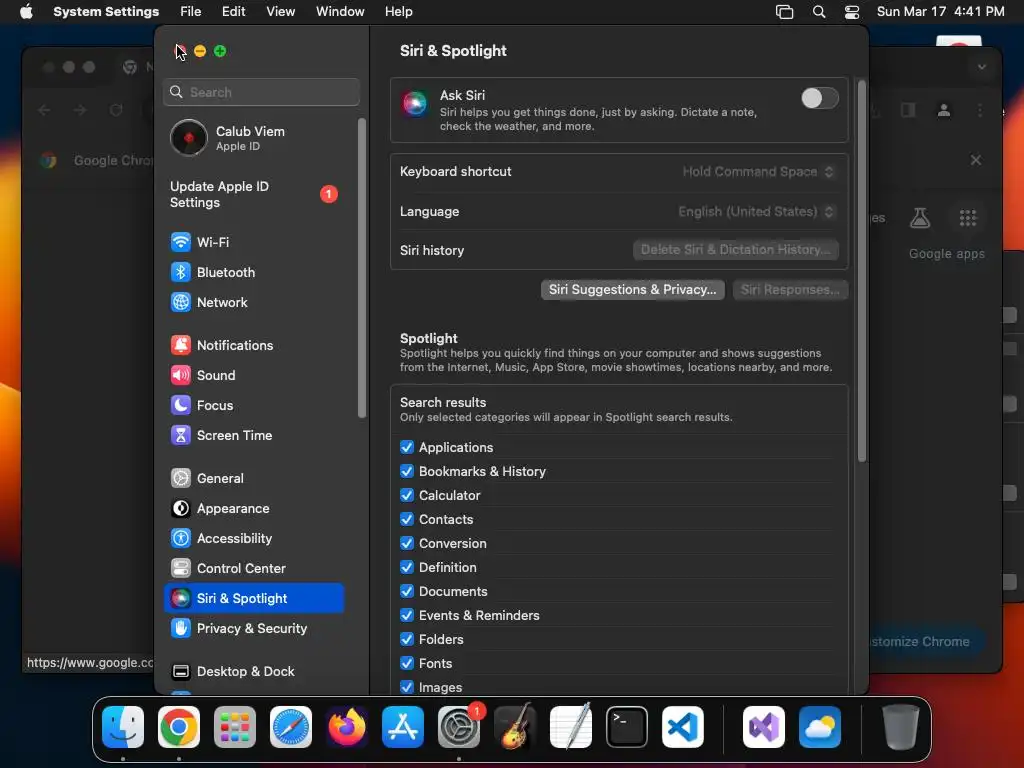This screenshot has height=768, width=1024.
Task: Click the sidebar scrollbar
Action: [x=362, y=268]
